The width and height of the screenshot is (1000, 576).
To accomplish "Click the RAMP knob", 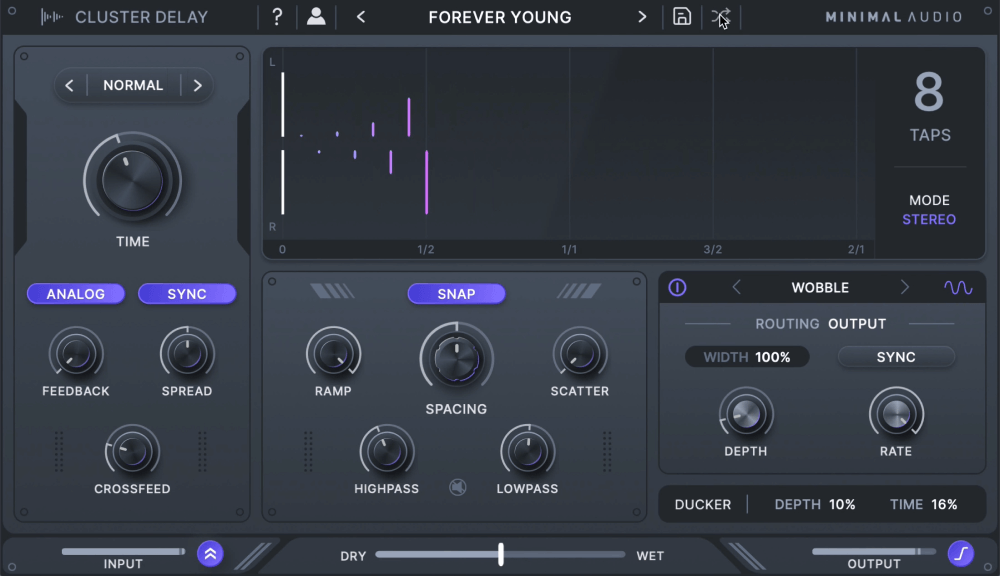I will (x=334, y=354).
